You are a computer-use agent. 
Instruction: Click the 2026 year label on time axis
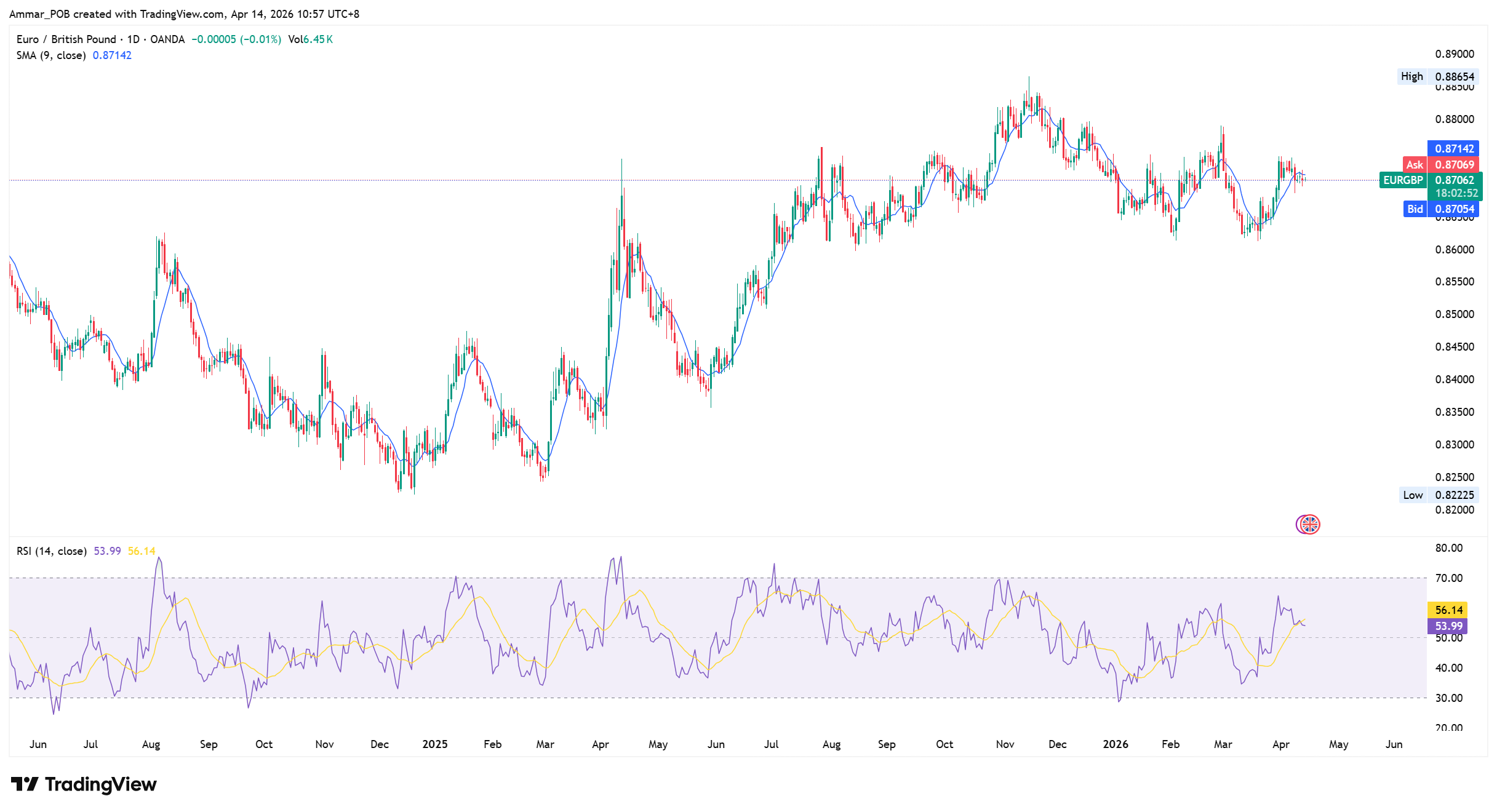[1116, 744]
